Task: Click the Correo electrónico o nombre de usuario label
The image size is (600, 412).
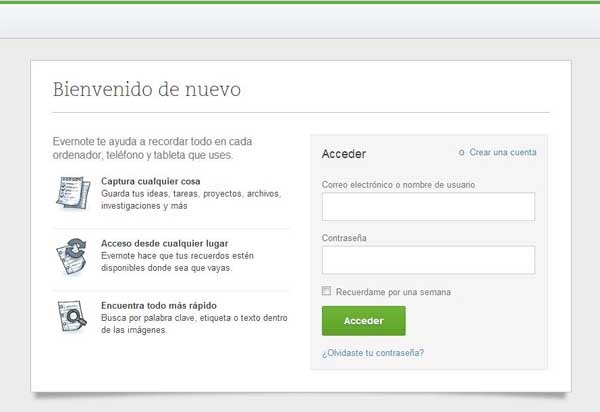Action: tap(398, 184)
